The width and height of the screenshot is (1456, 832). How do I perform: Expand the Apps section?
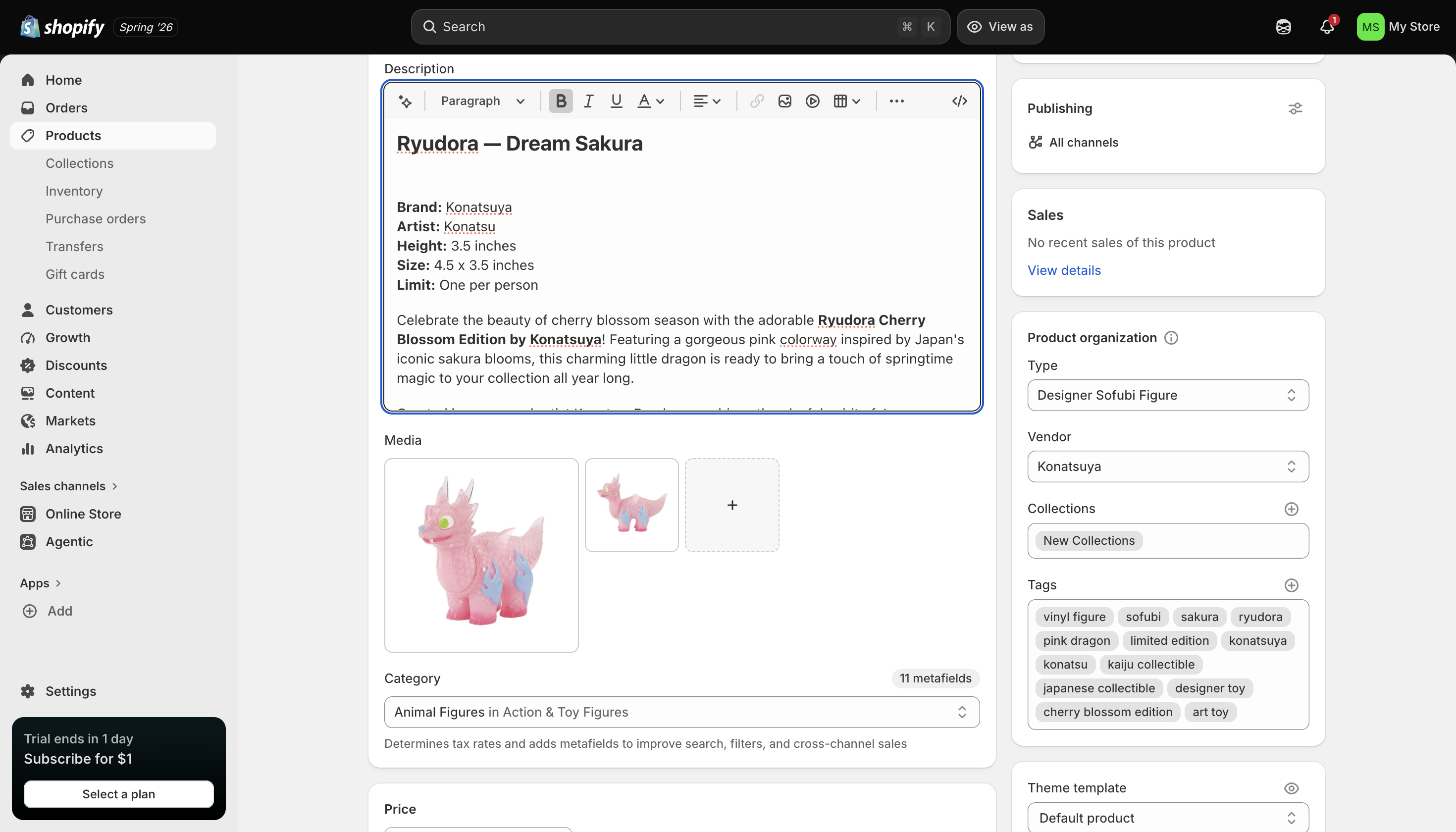41,583
